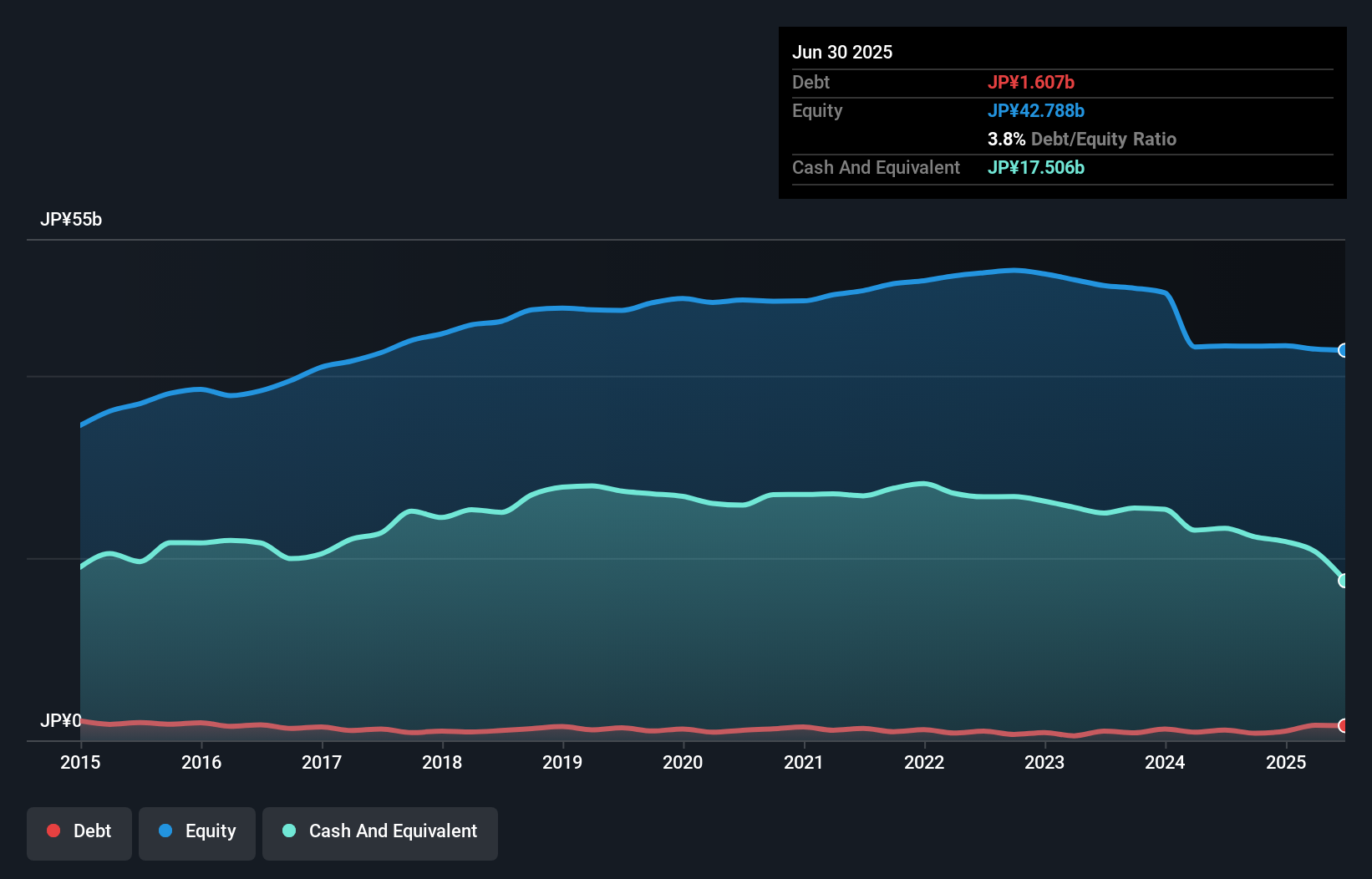The image size is (1372, 879).
Task: Click the red Debt legend dot
Action: click(53, 831)
